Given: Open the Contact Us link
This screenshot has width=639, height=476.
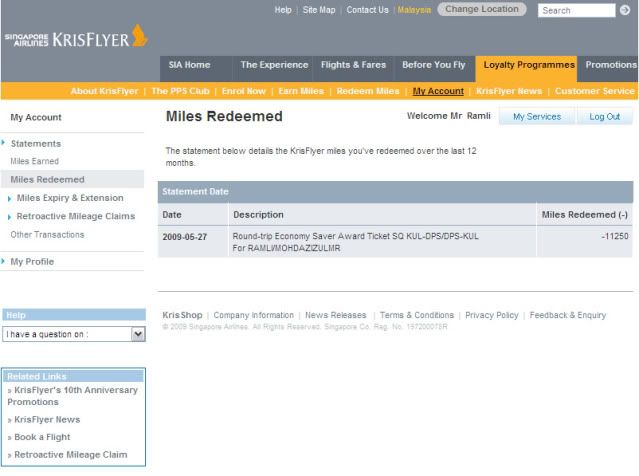Looking at the screenshot, I should pos(367,10).
